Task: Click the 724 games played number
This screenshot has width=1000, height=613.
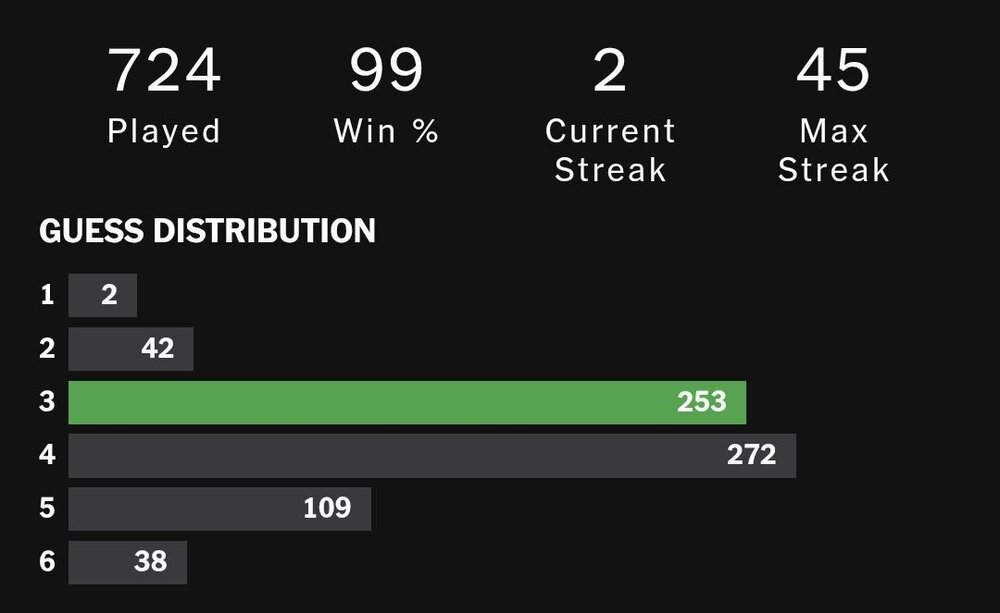Action: tap(164, 71)
